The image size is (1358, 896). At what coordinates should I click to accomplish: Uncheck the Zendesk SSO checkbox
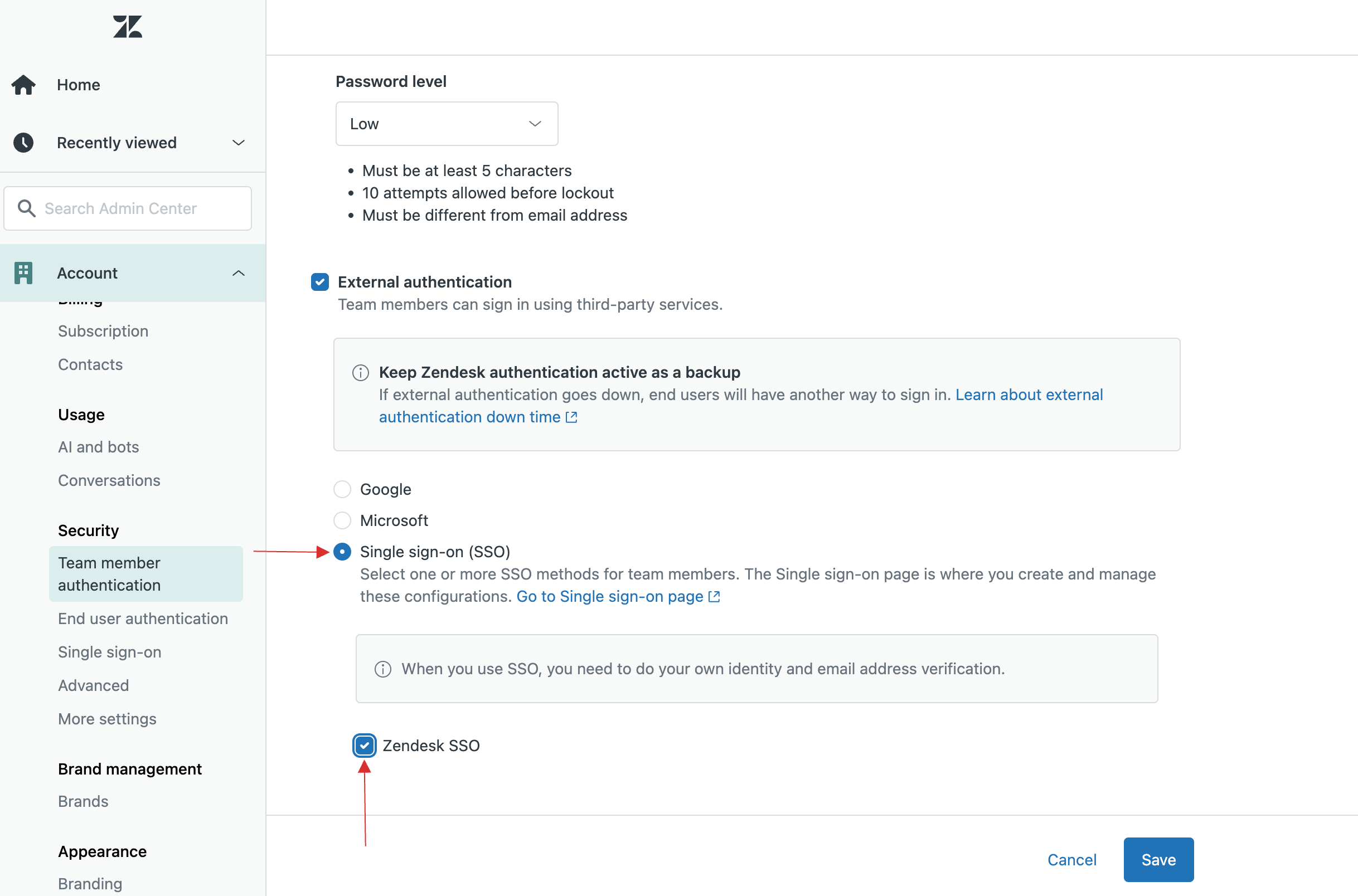coord(365,746)
